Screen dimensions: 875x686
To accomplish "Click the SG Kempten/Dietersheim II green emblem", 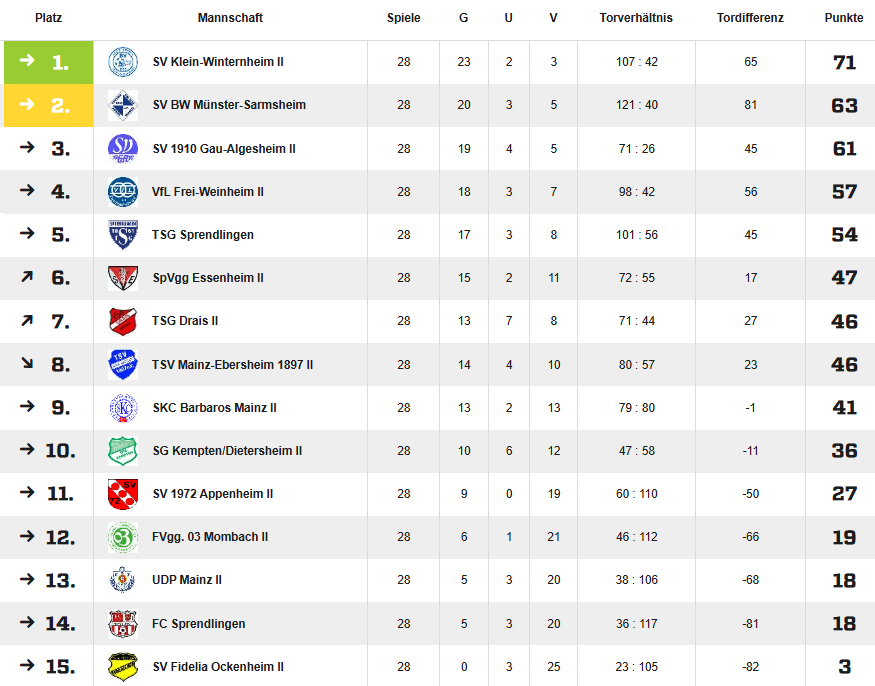I will coord(123,451).
